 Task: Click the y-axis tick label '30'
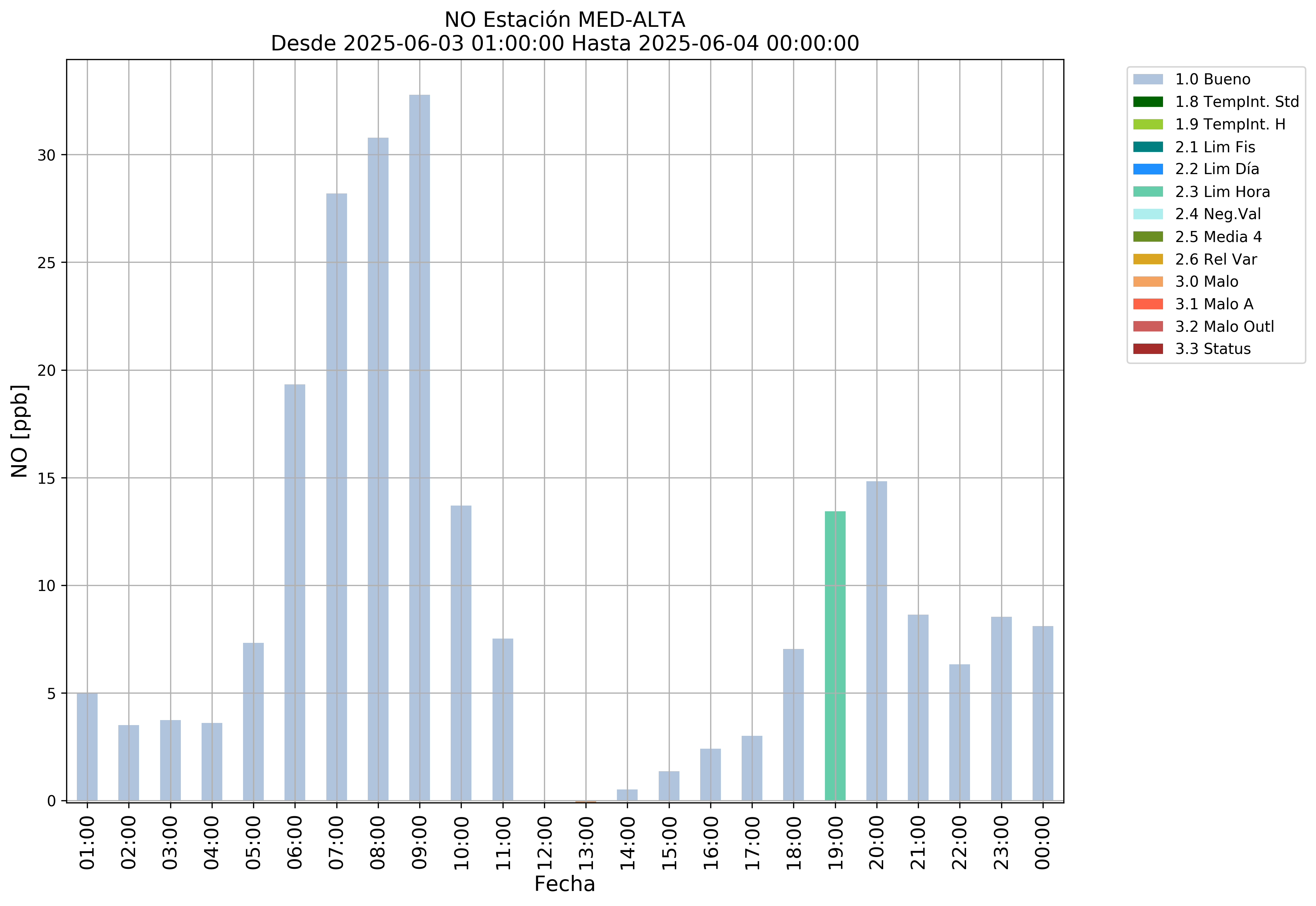coord(46,155)
